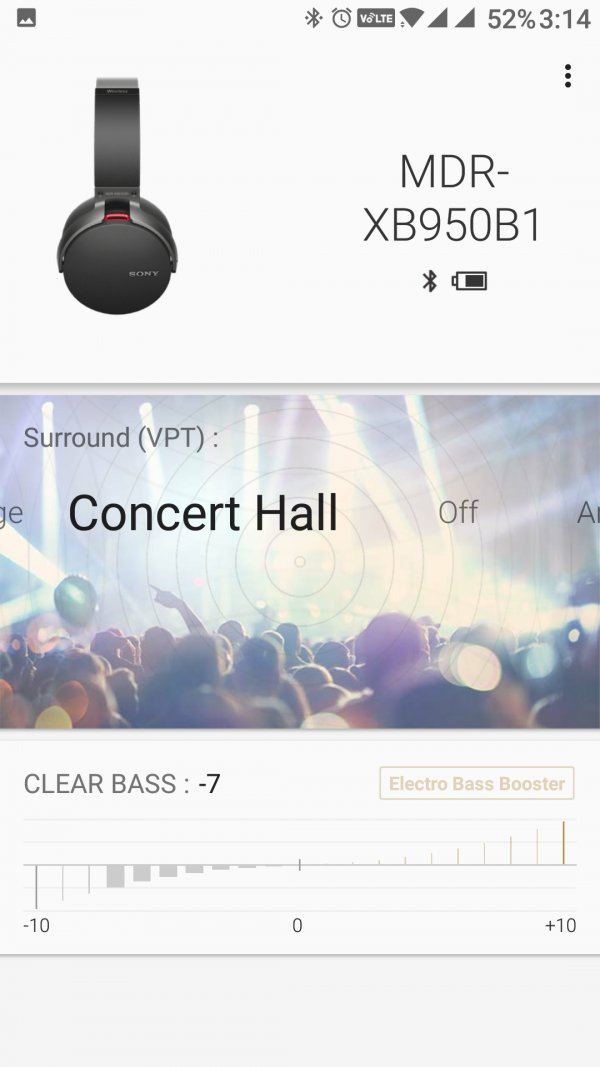Enable the Electro Bass Booster button
Viewport: 600px width, 1067px height.
pyautogui.click(x=477, y=783)
